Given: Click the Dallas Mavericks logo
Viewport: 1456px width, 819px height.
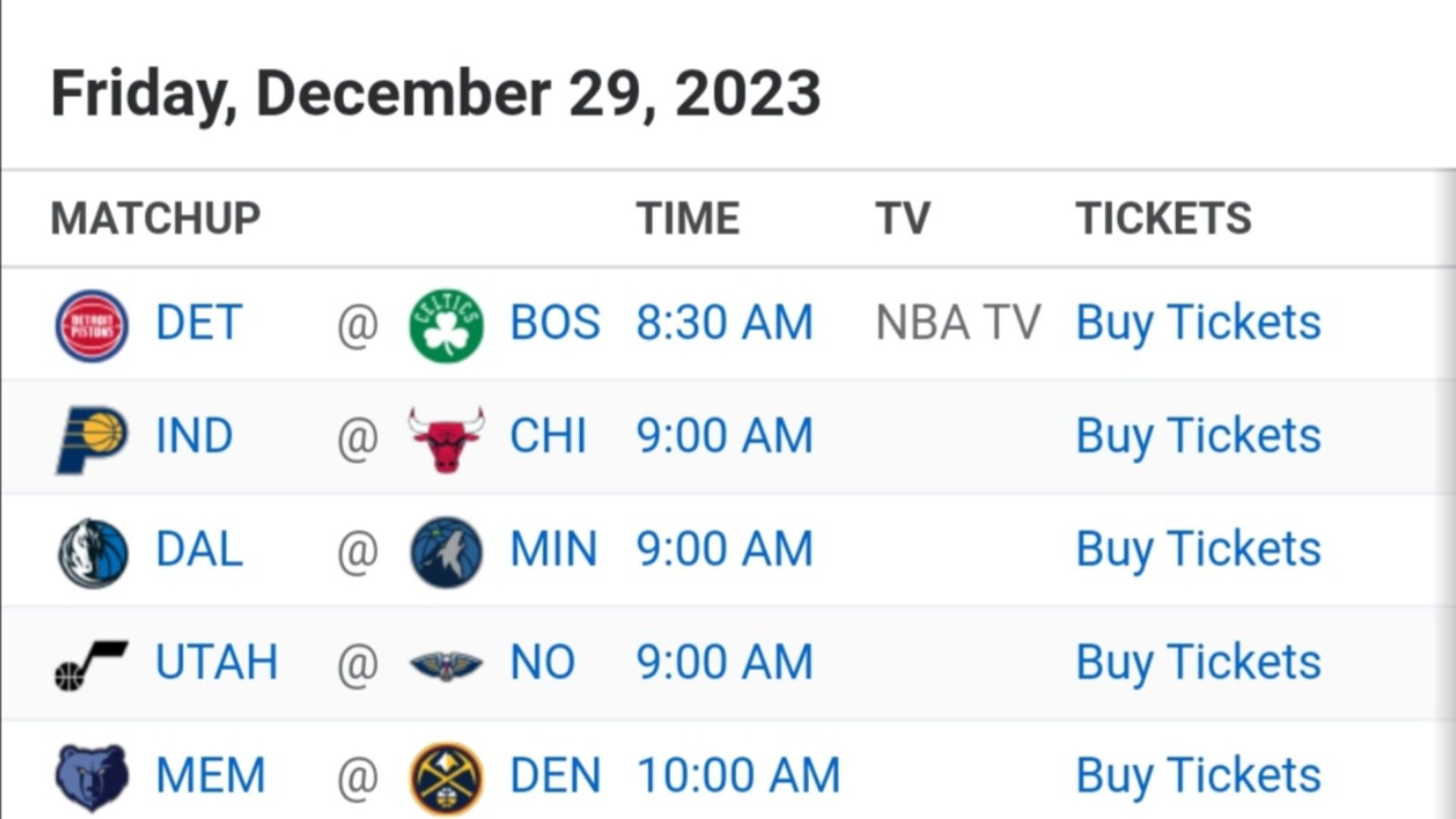Looking at the screenshot, I should [x=93, y=552].
